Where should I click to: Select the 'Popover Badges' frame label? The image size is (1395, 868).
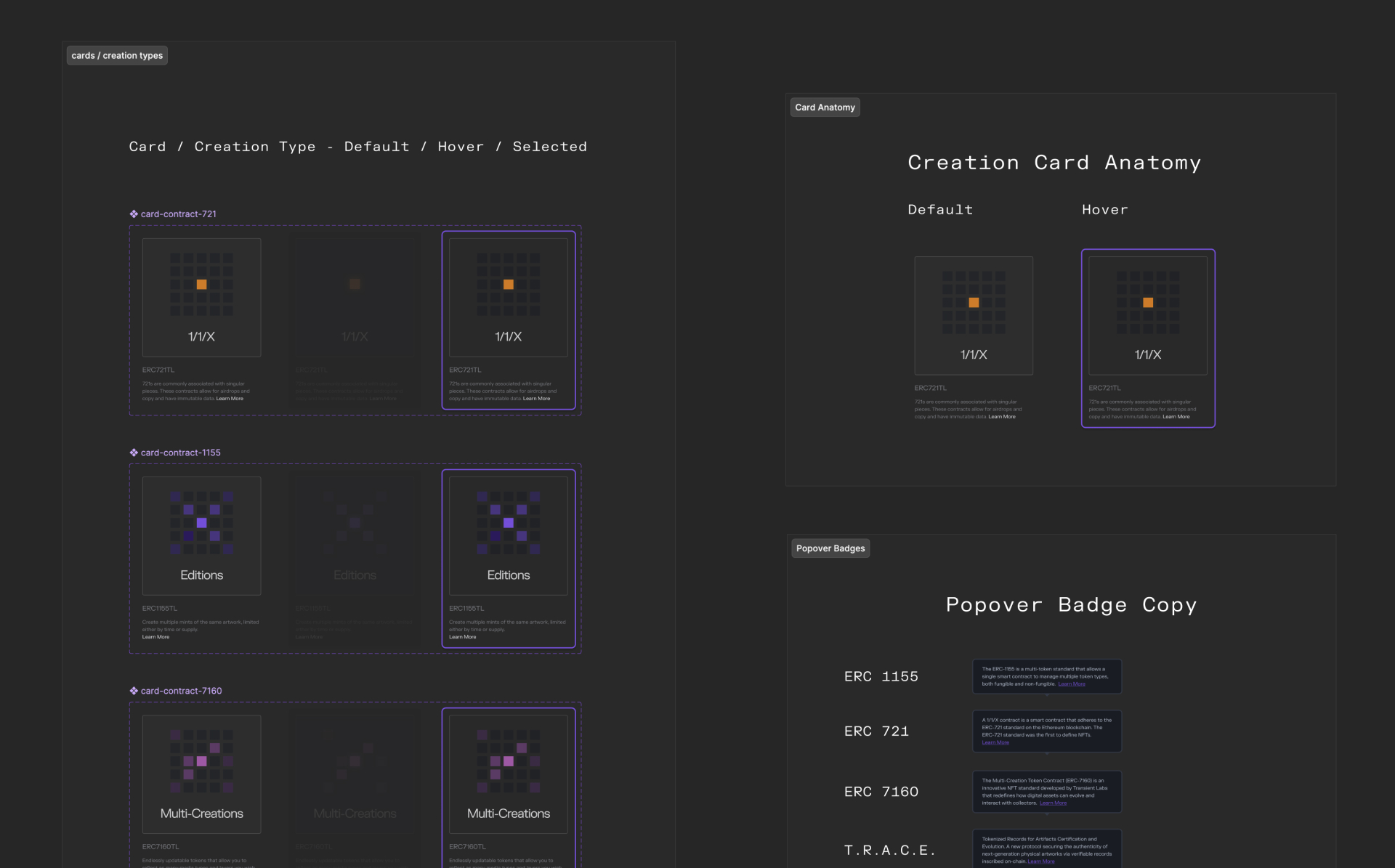point(830,548)
